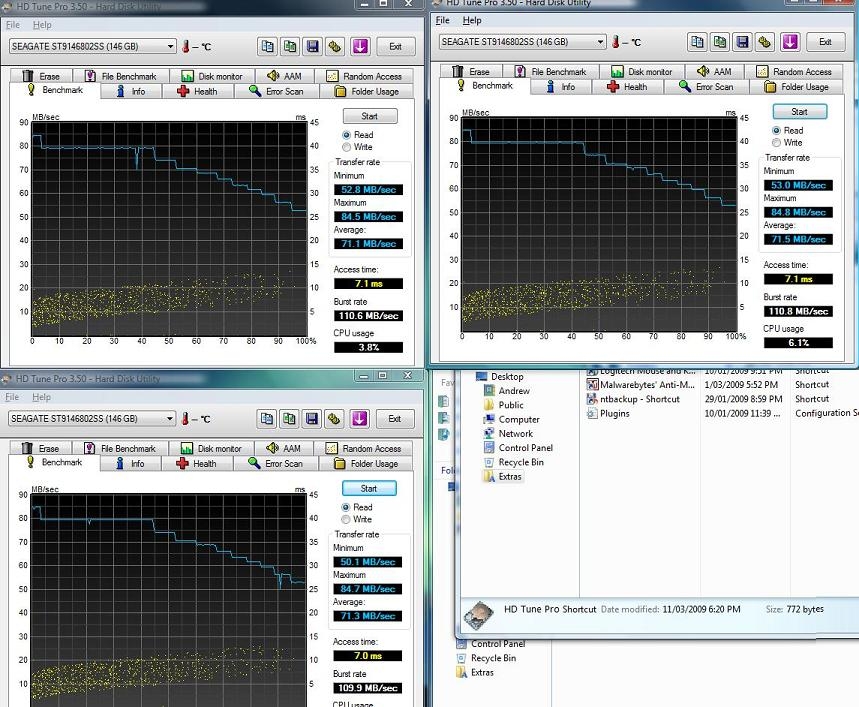
Task: Click save screenshot floppy icon in top-left HD Tune window
Action: coord(313,47)
